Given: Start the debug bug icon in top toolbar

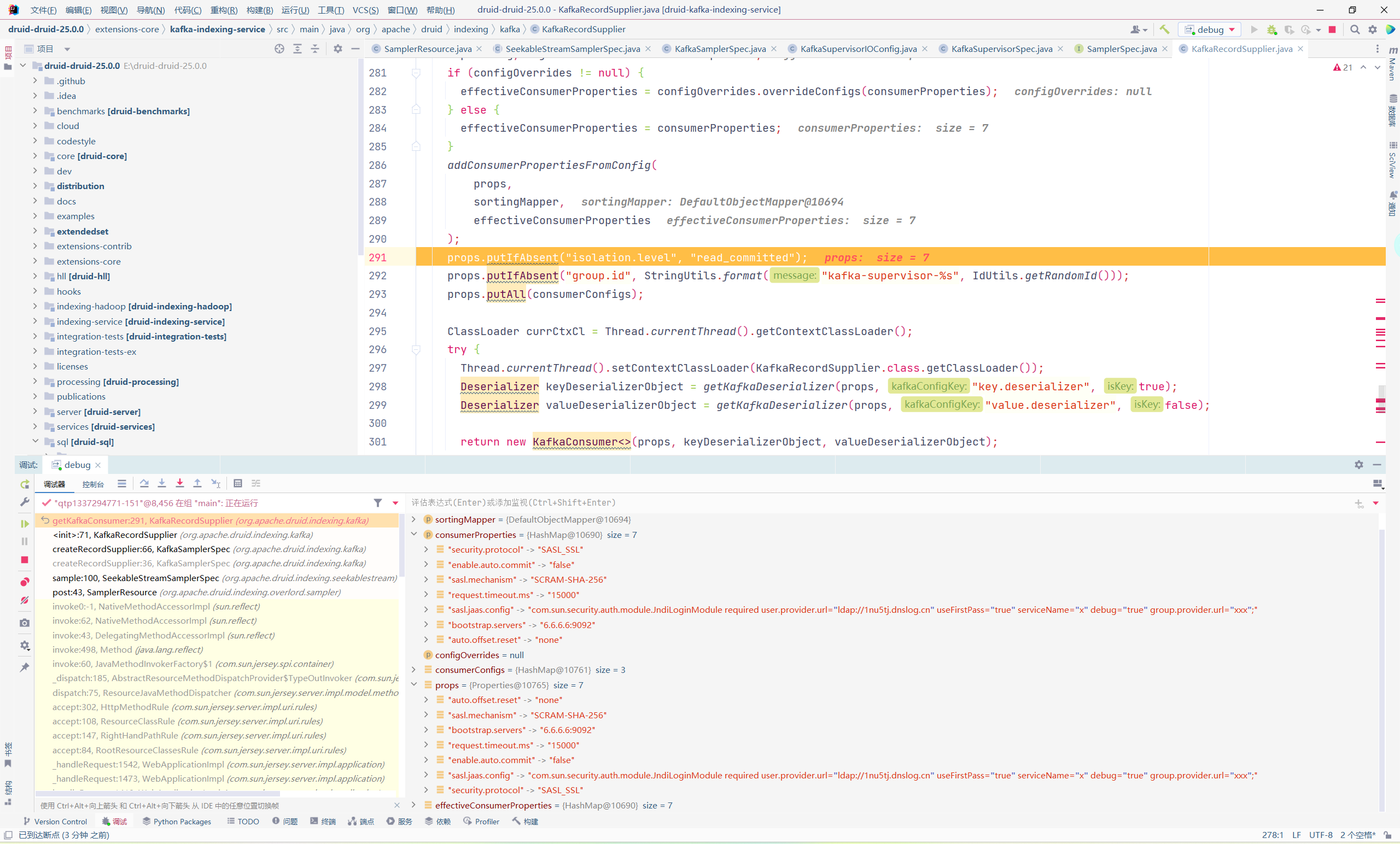Looking at the screenshot, I should (x=1271, y=30).
